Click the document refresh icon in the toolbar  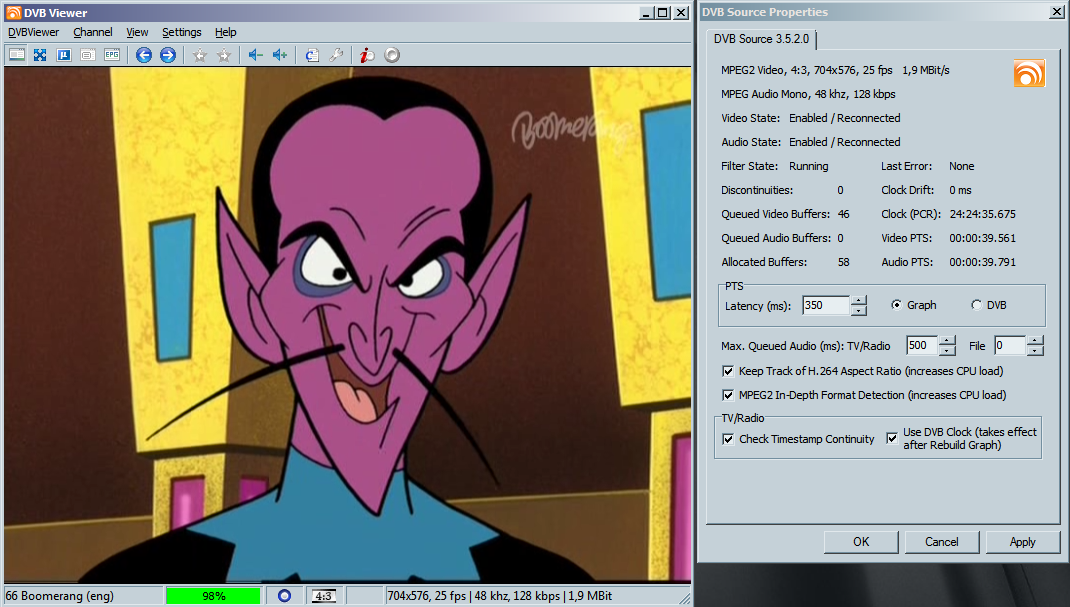tap(312, 55)
